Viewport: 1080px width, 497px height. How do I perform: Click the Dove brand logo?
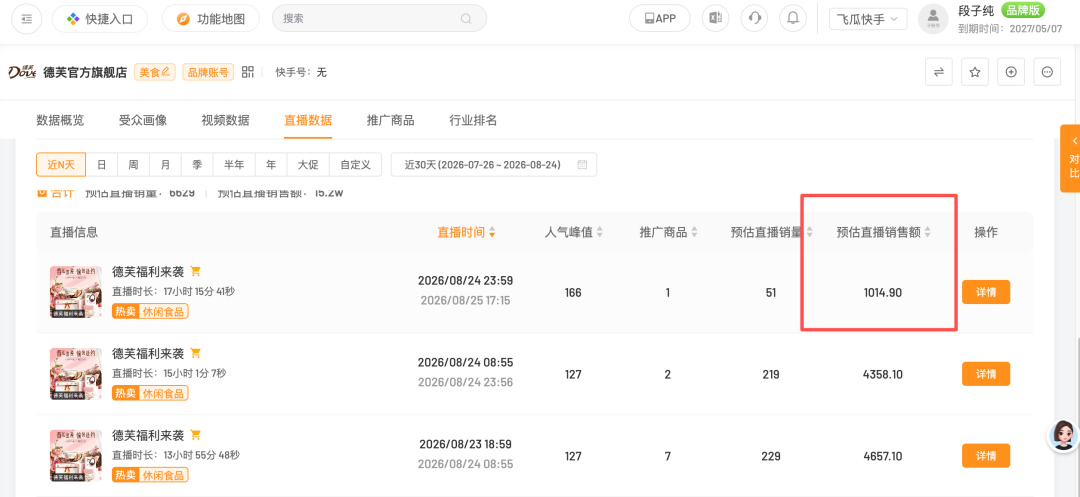22,72
